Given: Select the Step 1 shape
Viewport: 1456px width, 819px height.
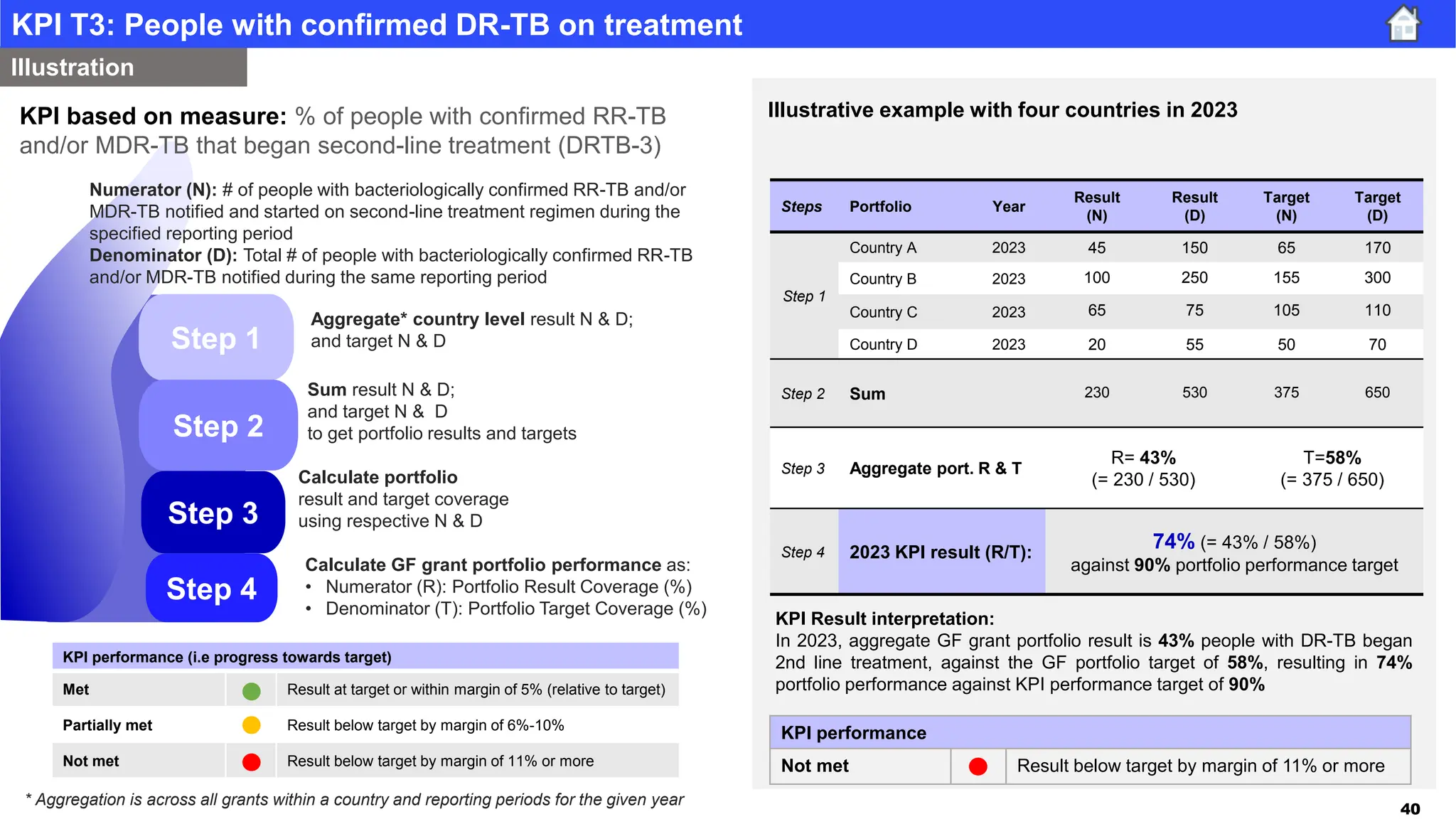Looking at the screenshot, I should [x=215, y=338].
